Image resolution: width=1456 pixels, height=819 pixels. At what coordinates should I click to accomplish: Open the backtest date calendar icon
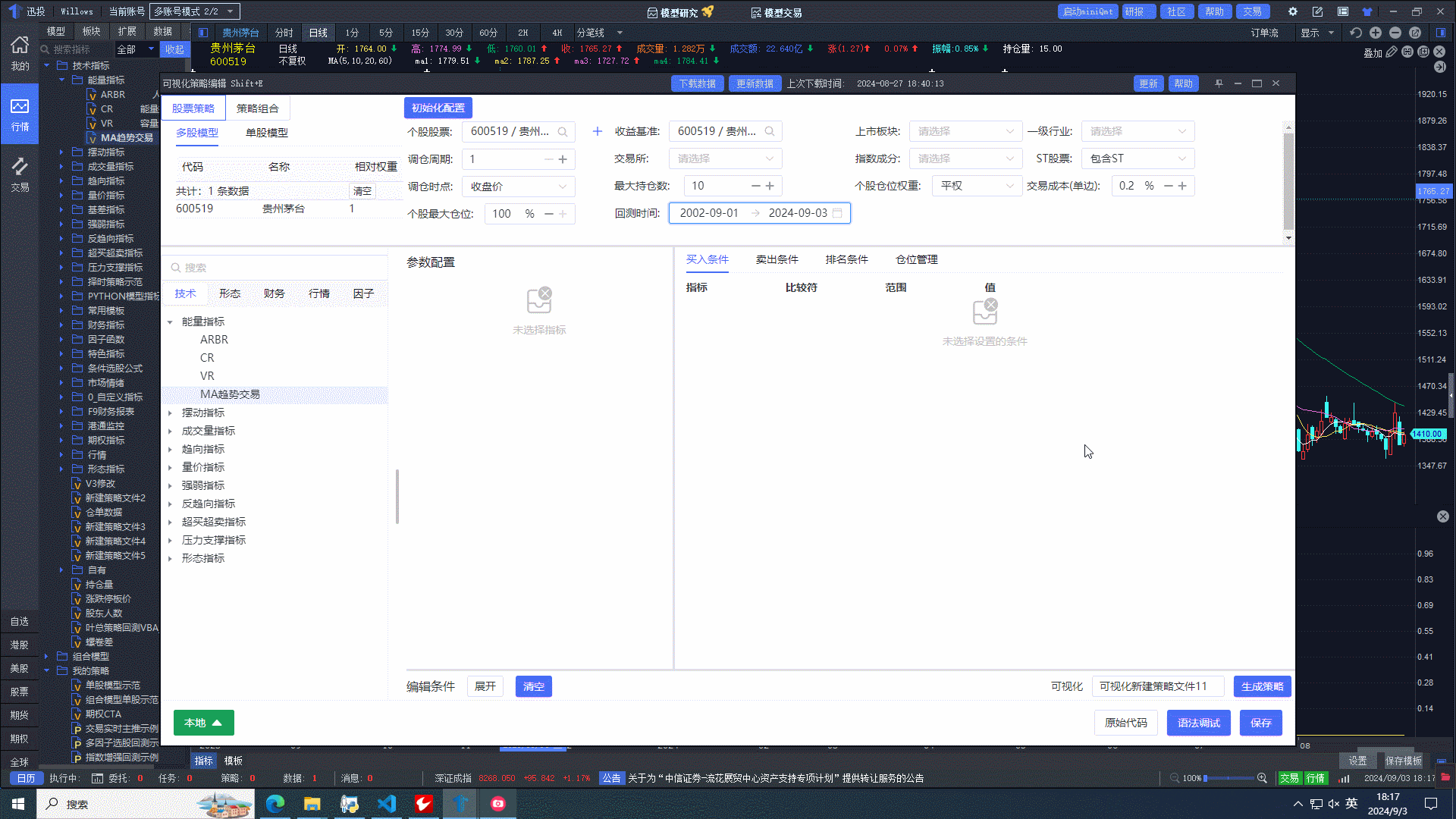click(837, 213)
